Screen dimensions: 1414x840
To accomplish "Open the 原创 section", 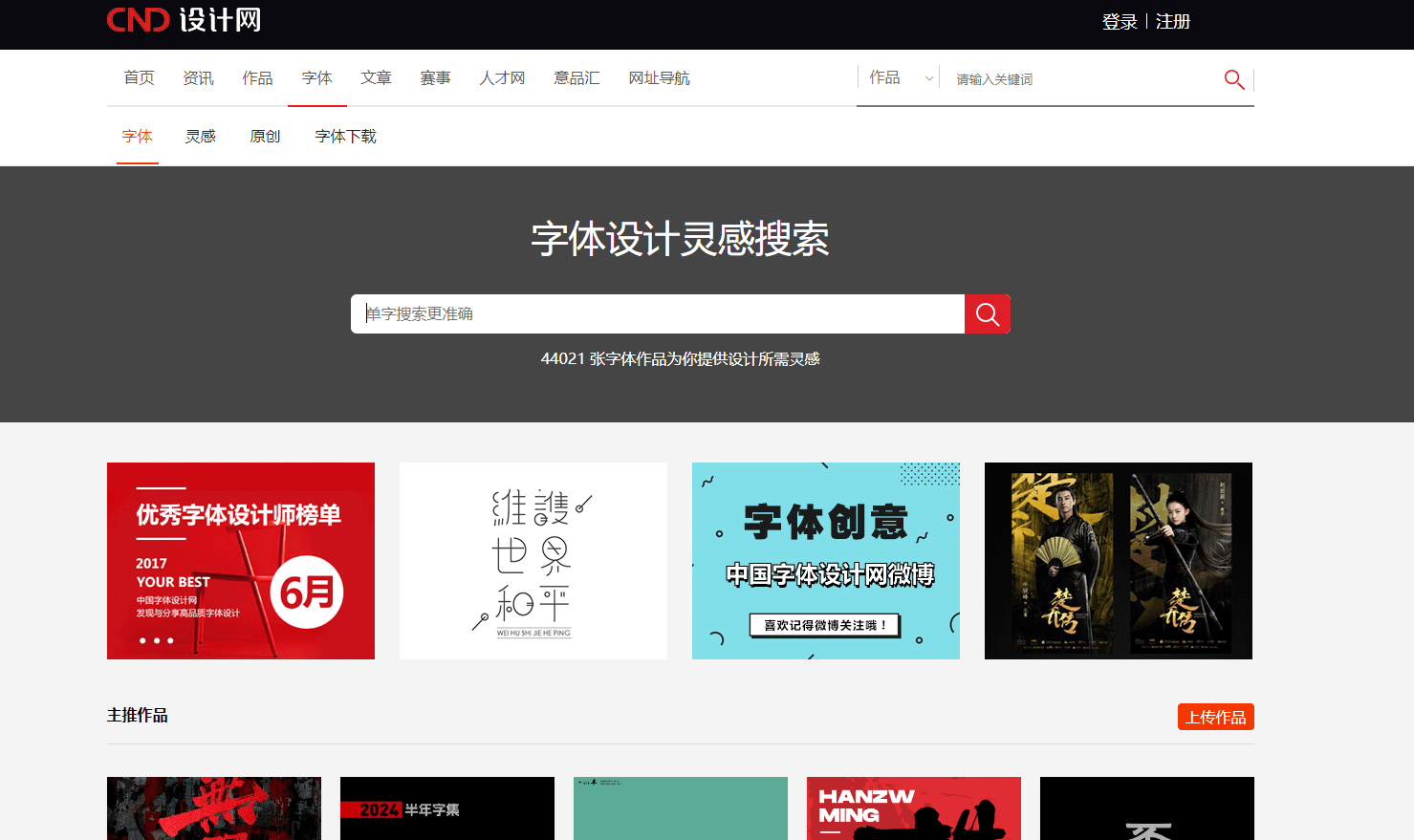I will pos(264,136).
